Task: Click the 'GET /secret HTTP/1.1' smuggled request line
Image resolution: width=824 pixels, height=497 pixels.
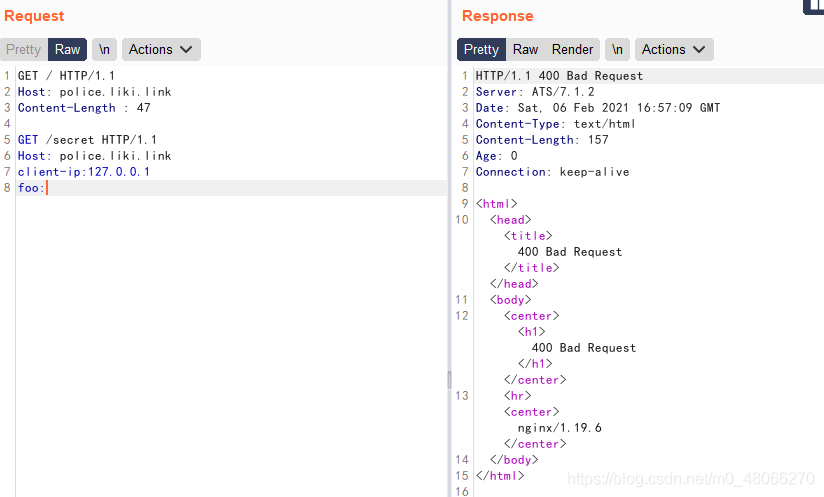Action: pos(87,140)
